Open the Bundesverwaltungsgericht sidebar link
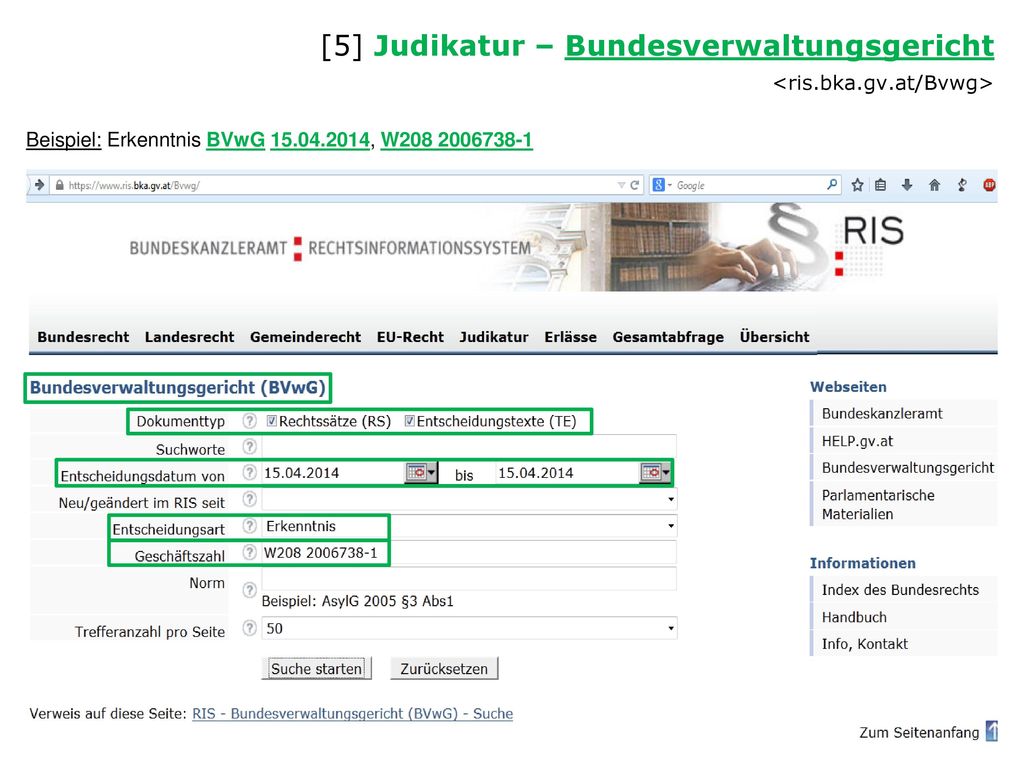 (x=908, y=468)
